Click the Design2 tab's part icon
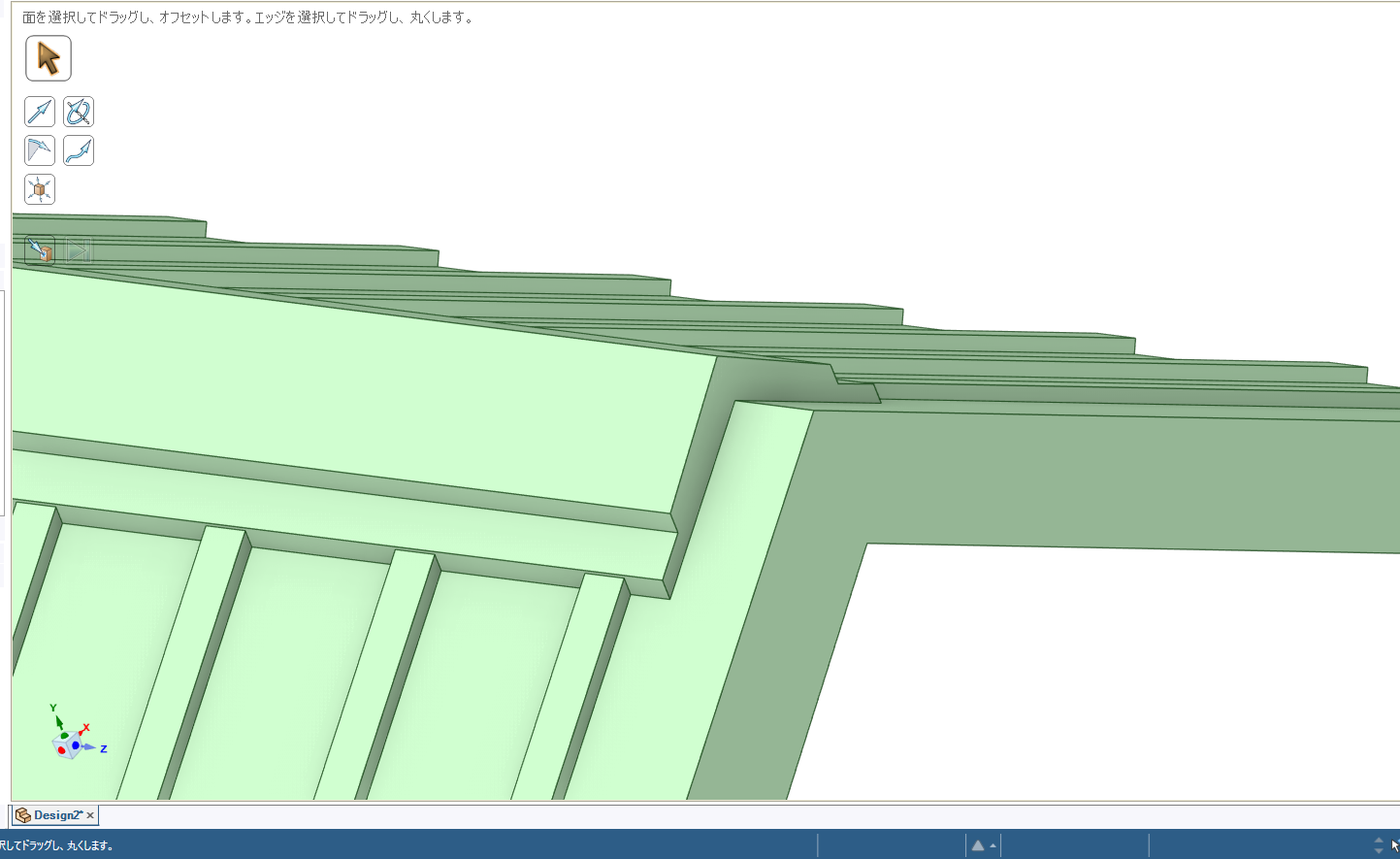The image size is (1400, 859). pyautogui.click(x=23, y=815)
